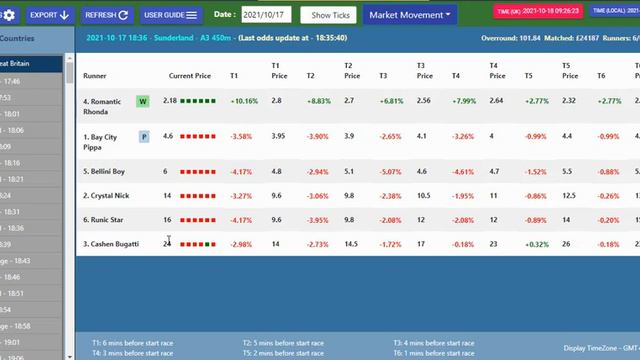Click the T3 Price column header
The image size is (640, 360).
pyautogui.click(x=424, y=71)
